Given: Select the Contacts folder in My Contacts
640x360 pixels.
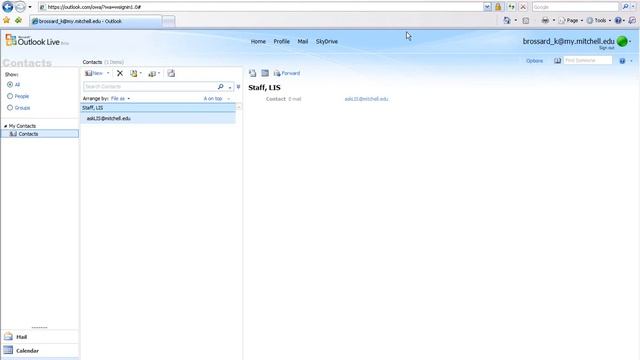Looking at the screenshot, I should point(40,134).
